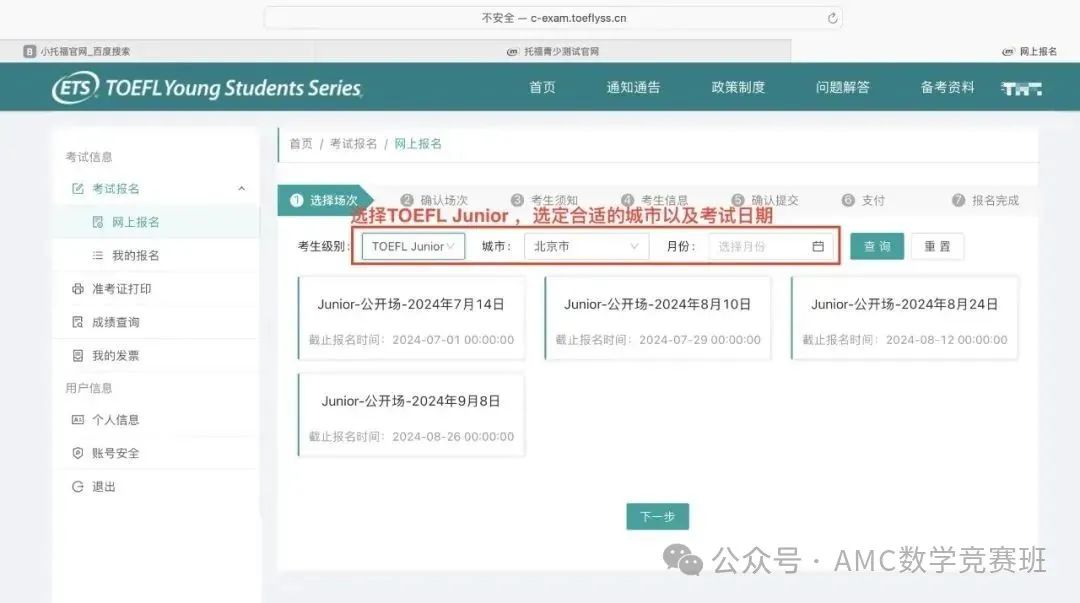Screen dimensions: 1080x603
Task: Click the 退出 logout icon
Action: point(78,487)
